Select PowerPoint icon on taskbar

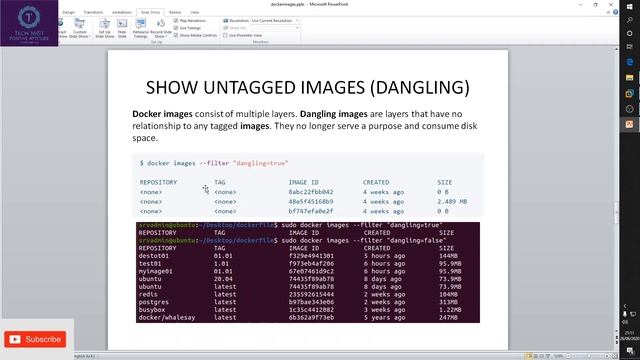(629, 124)
